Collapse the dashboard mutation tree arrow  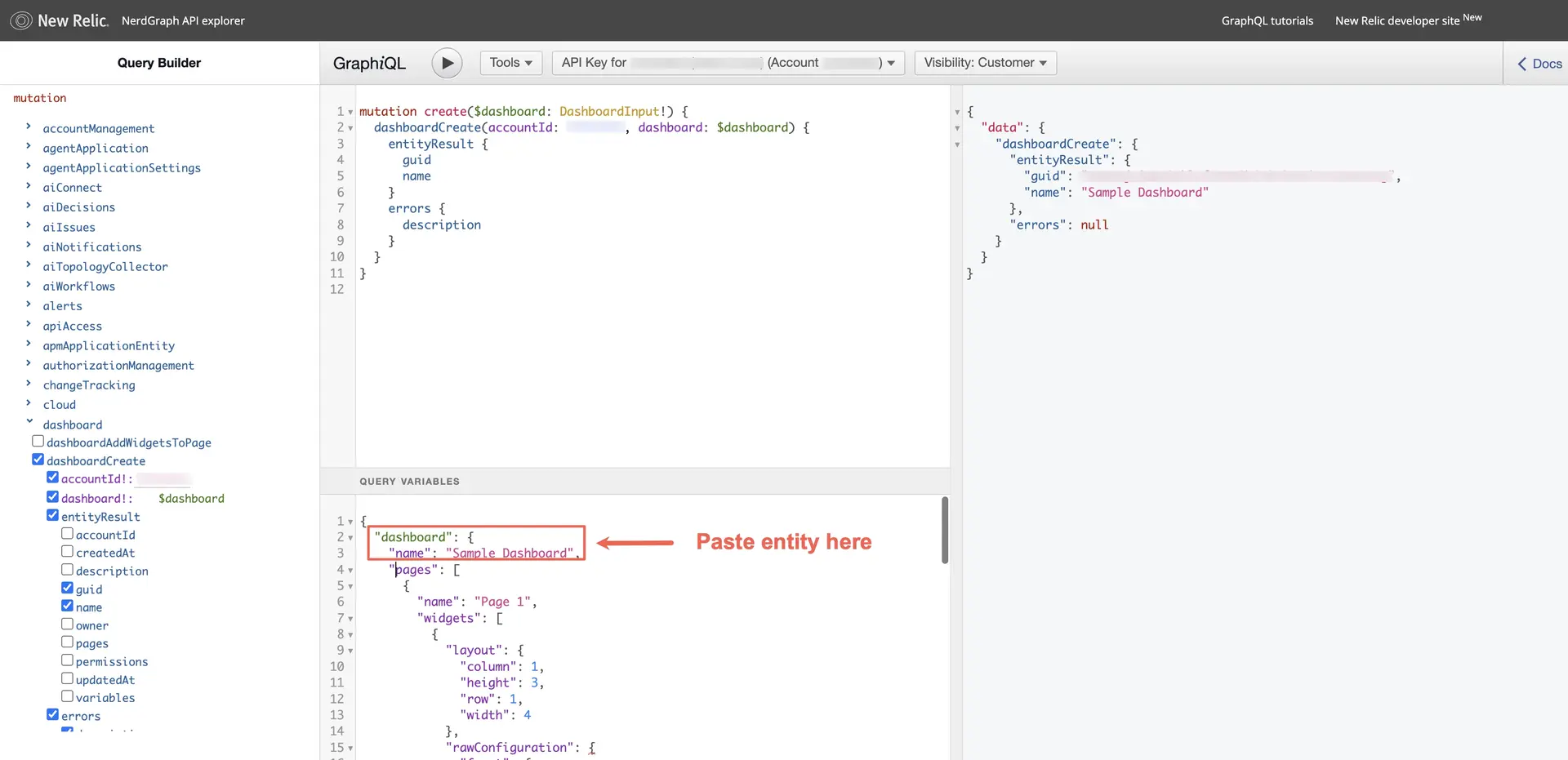[29, 422]
